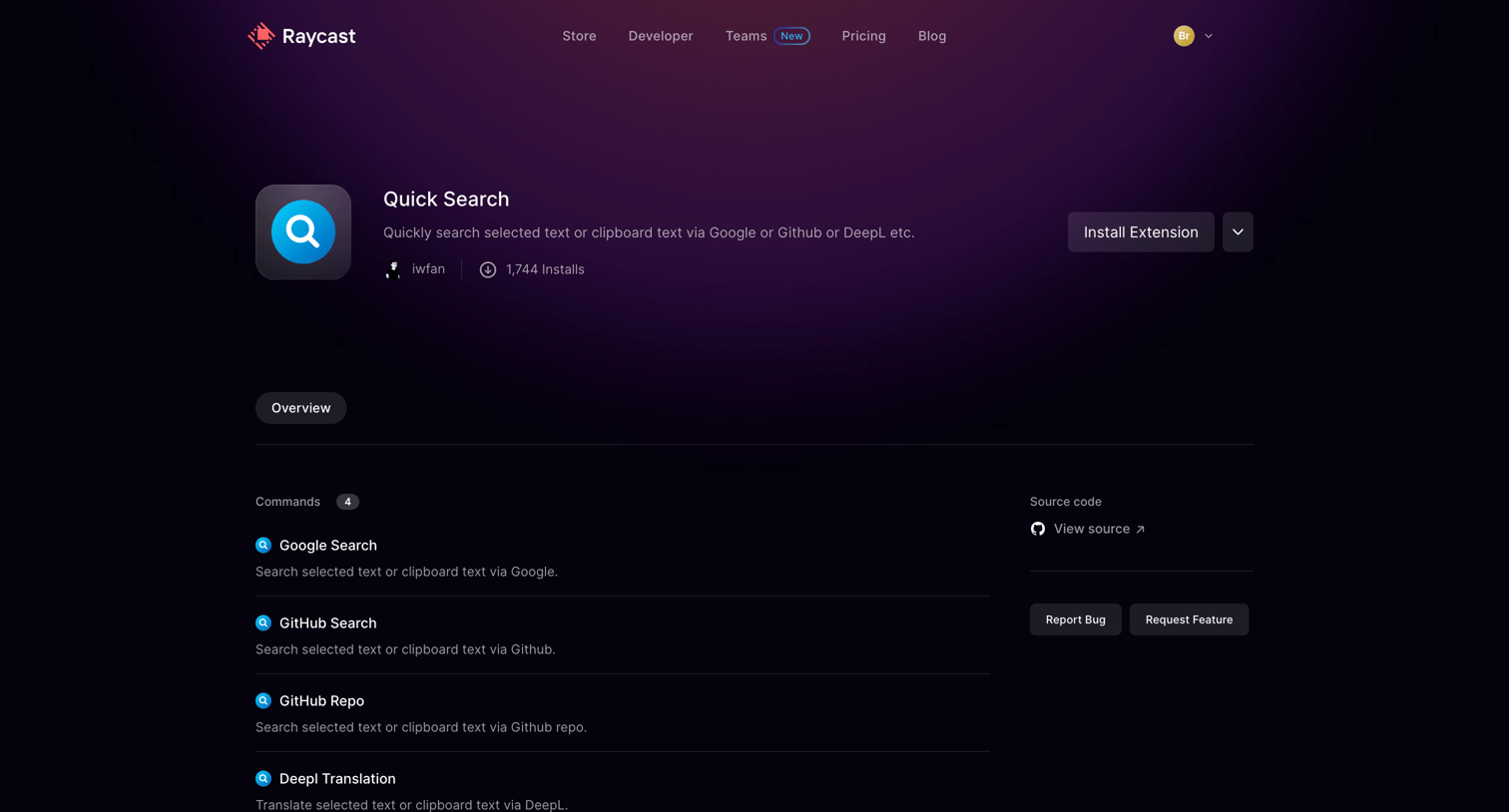The image size is (1509, 812).
Task: Click the download installs icon
Action: click(488, 269)
